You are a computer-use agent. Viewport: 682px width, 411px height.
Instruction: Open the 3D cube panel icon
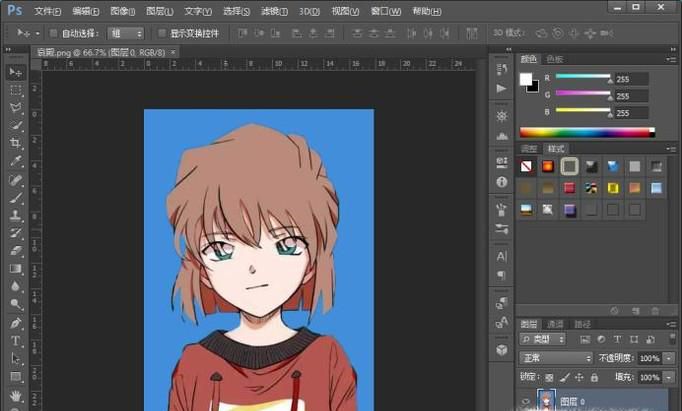tap(501, 350)
